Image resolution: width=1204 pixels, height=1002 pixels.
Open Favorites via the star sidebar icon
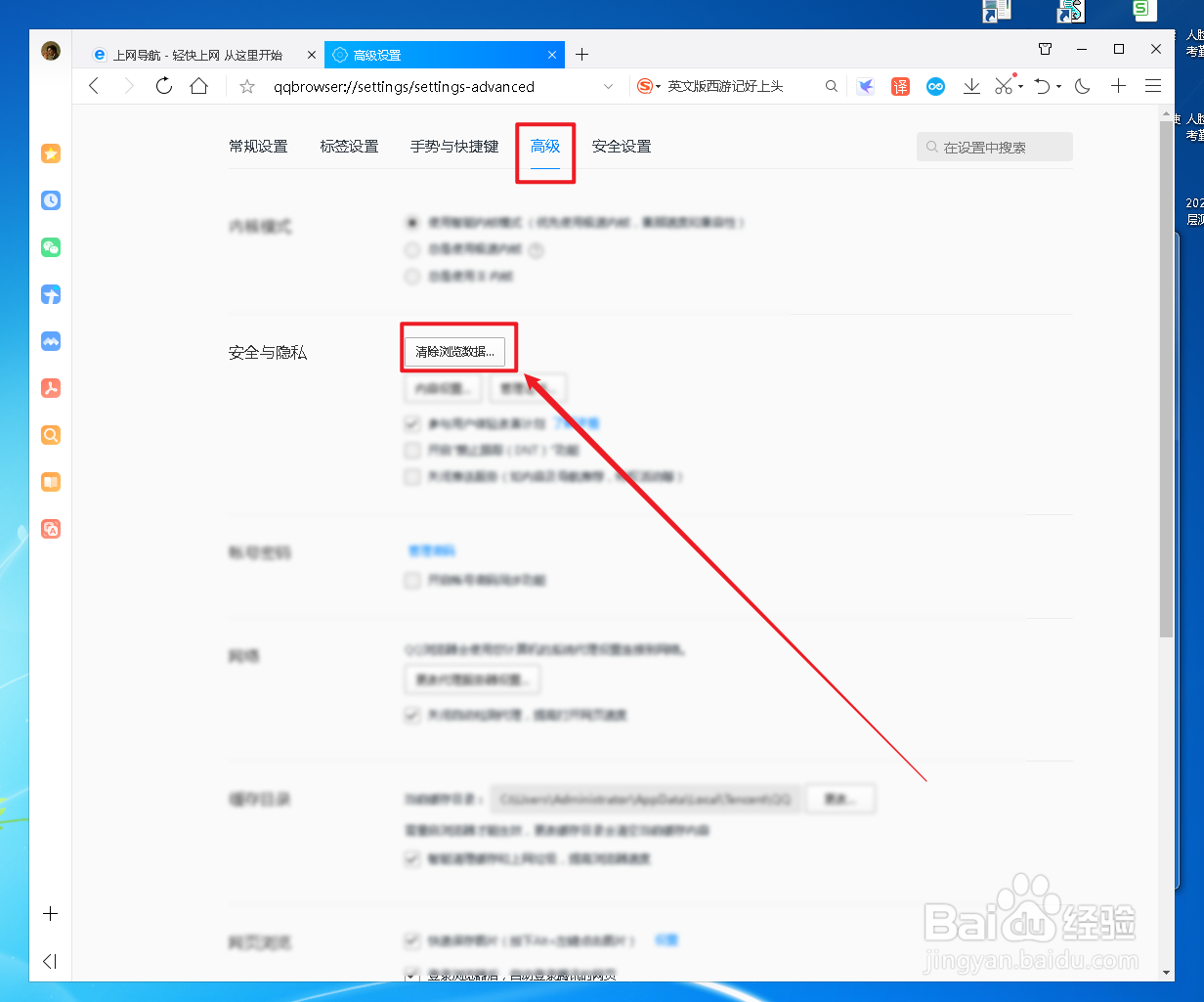50,153
